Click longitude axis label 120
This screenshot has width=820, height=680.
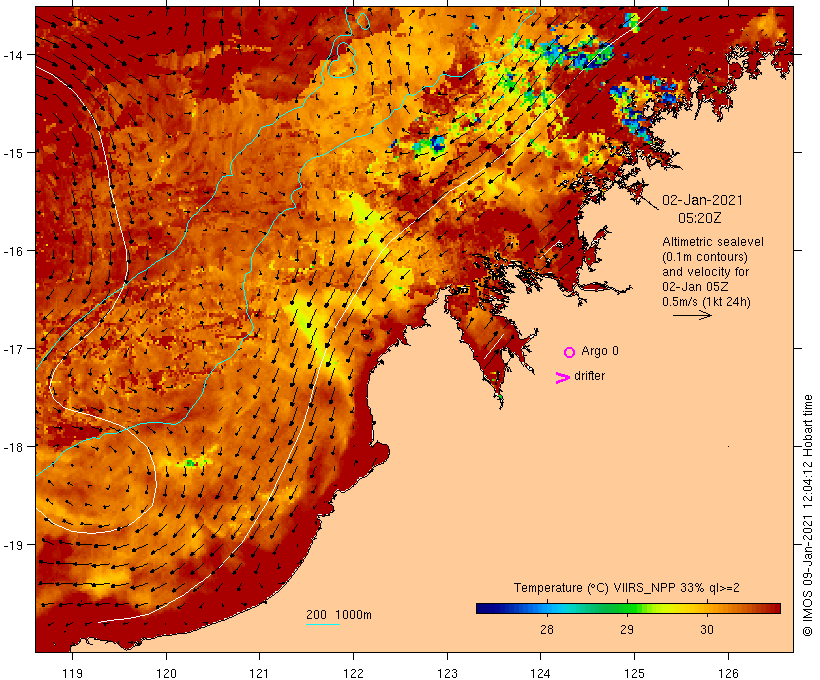166,673
